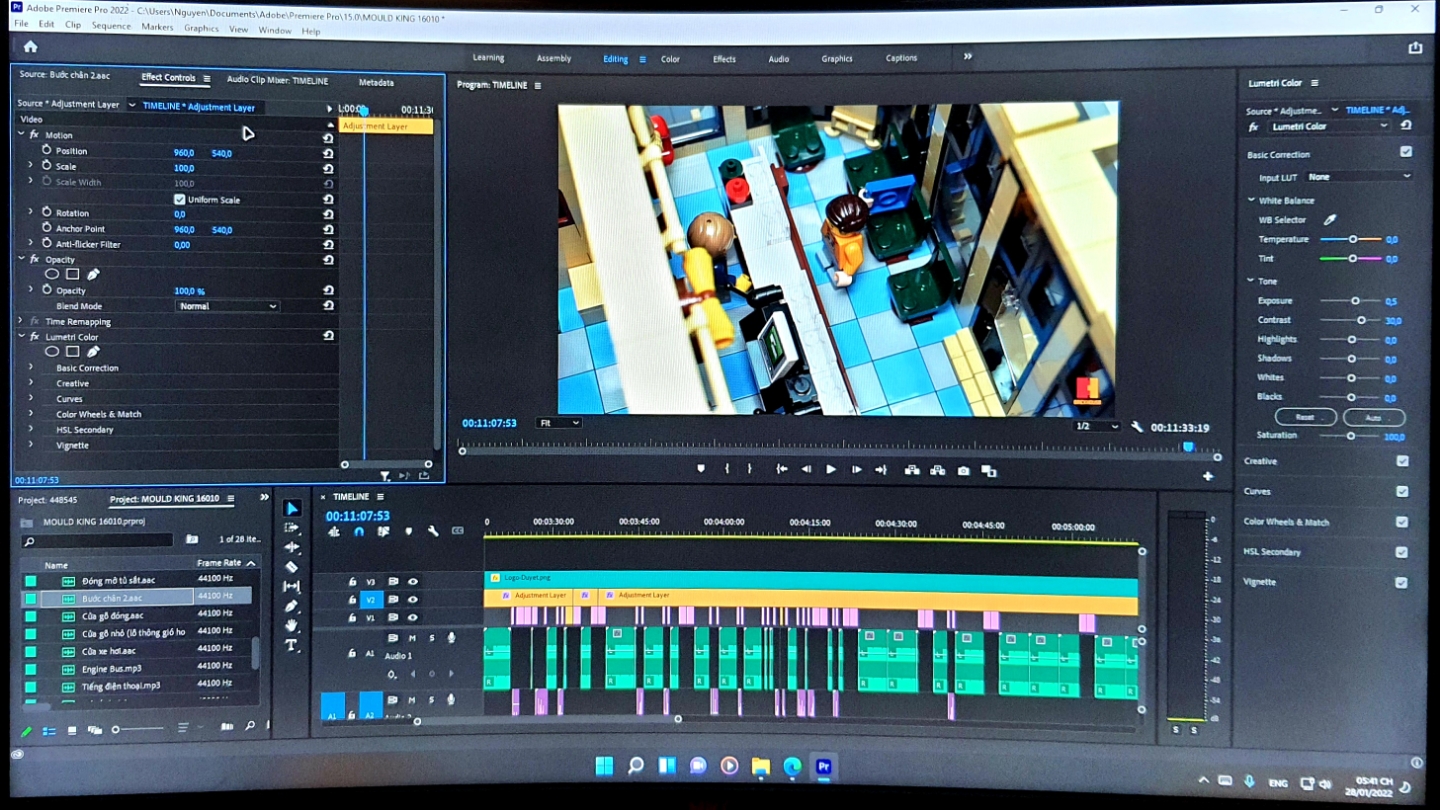Step forward one frame
The width and height of the screenshot is (1440, 810).
[x=856, y=470]
